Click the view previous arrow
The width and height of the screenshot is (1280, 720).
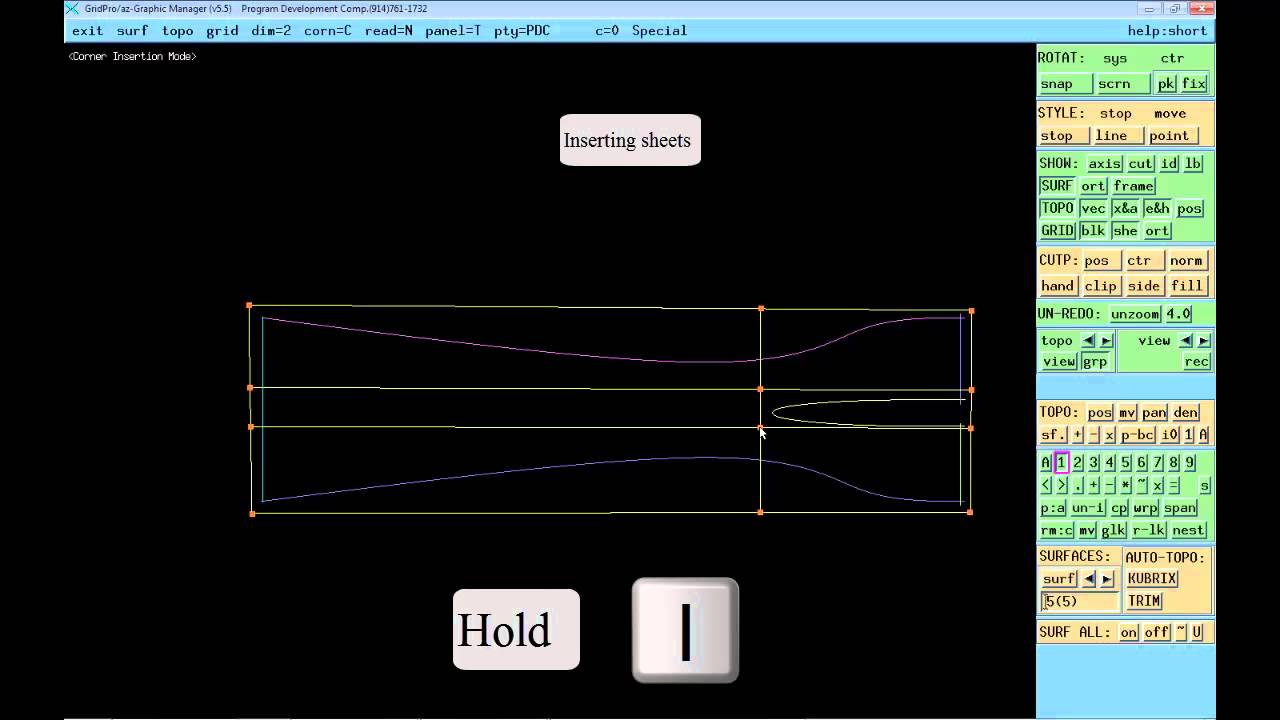coord(1186,341)
